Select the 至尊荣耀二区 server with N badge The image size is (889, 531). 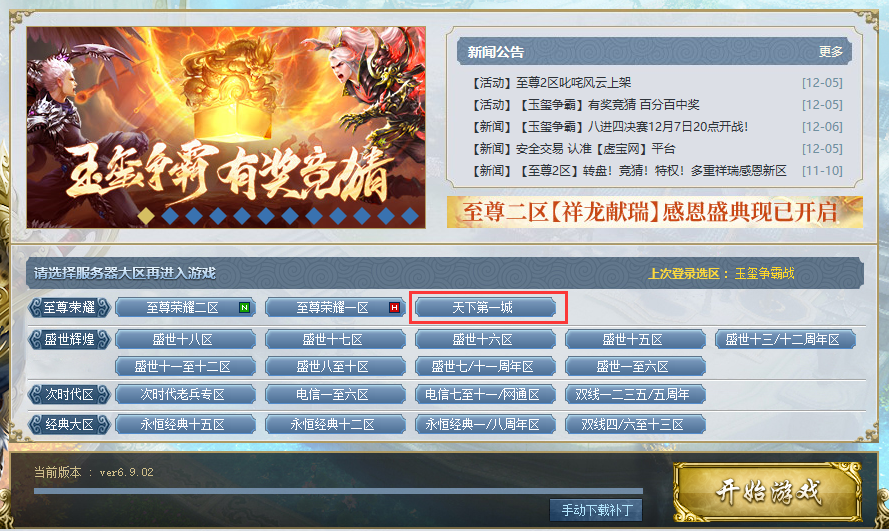[x=185, y=308]
